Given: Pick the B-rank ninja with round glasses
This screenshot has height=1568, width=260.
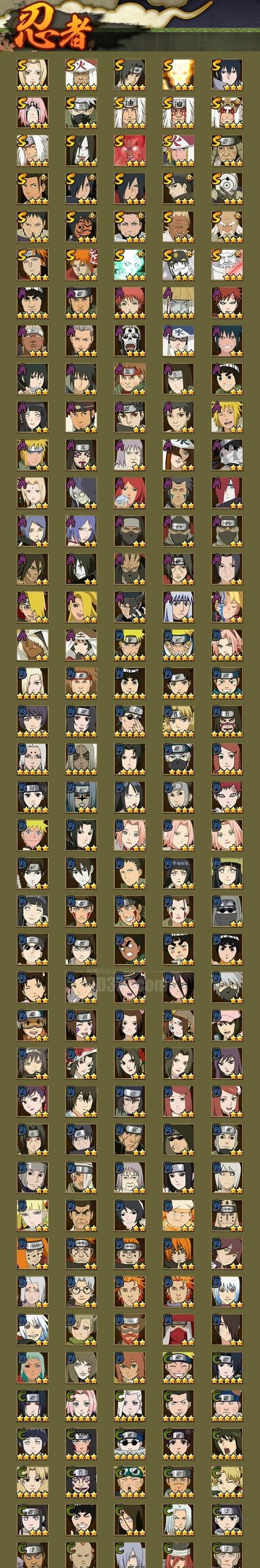Looking at the screenshot, I should pos(81,1293).
